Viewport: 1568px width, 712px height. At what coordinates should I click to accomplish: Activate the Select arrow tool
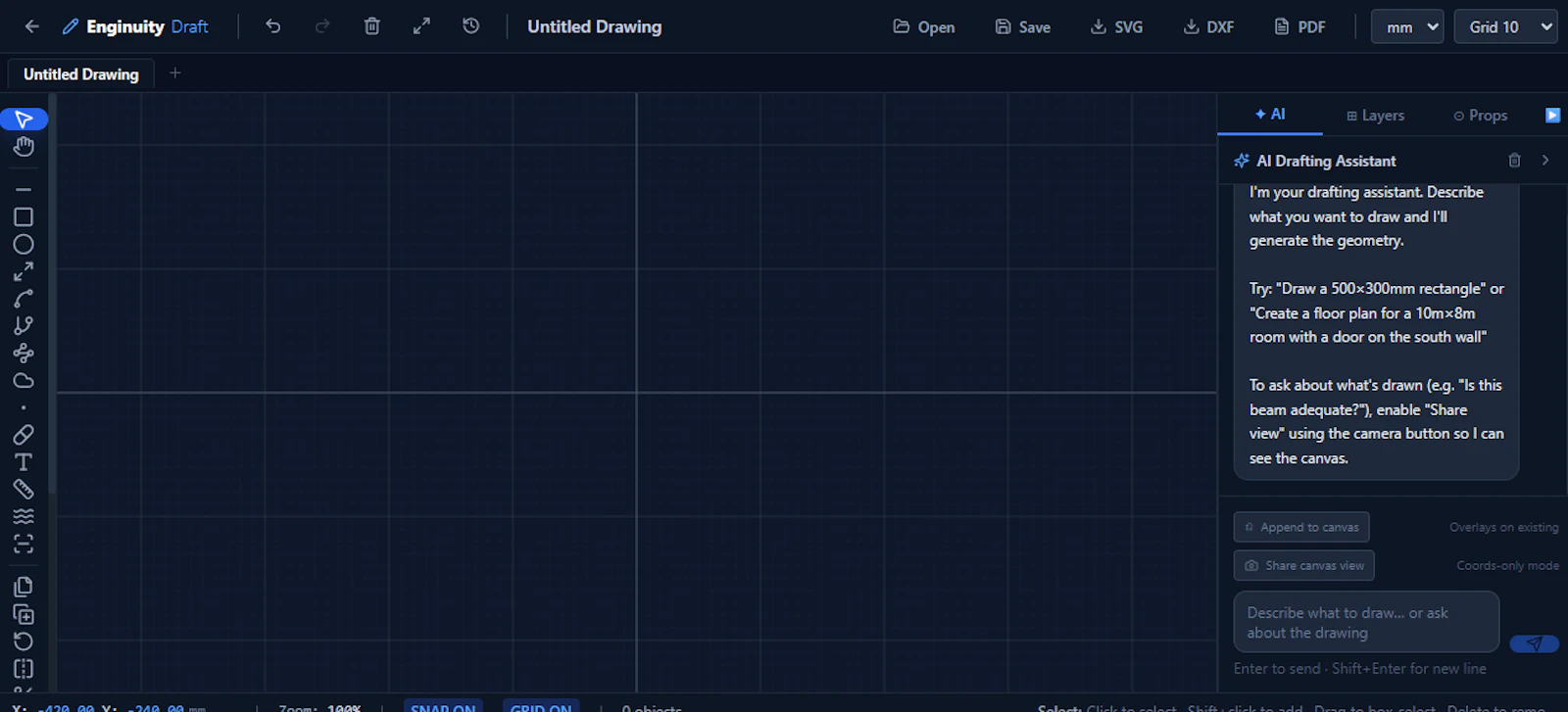pyautogui.click(x=24, y=119)
